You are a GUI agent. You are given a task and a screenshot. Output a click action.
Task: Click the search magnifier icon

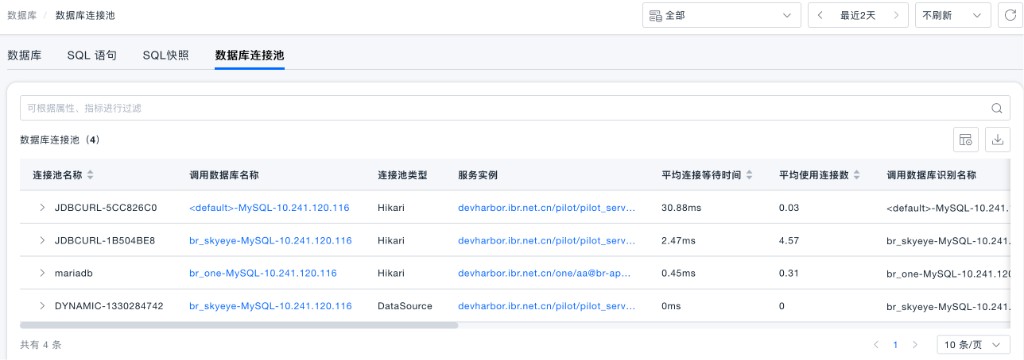pos(997,108)
